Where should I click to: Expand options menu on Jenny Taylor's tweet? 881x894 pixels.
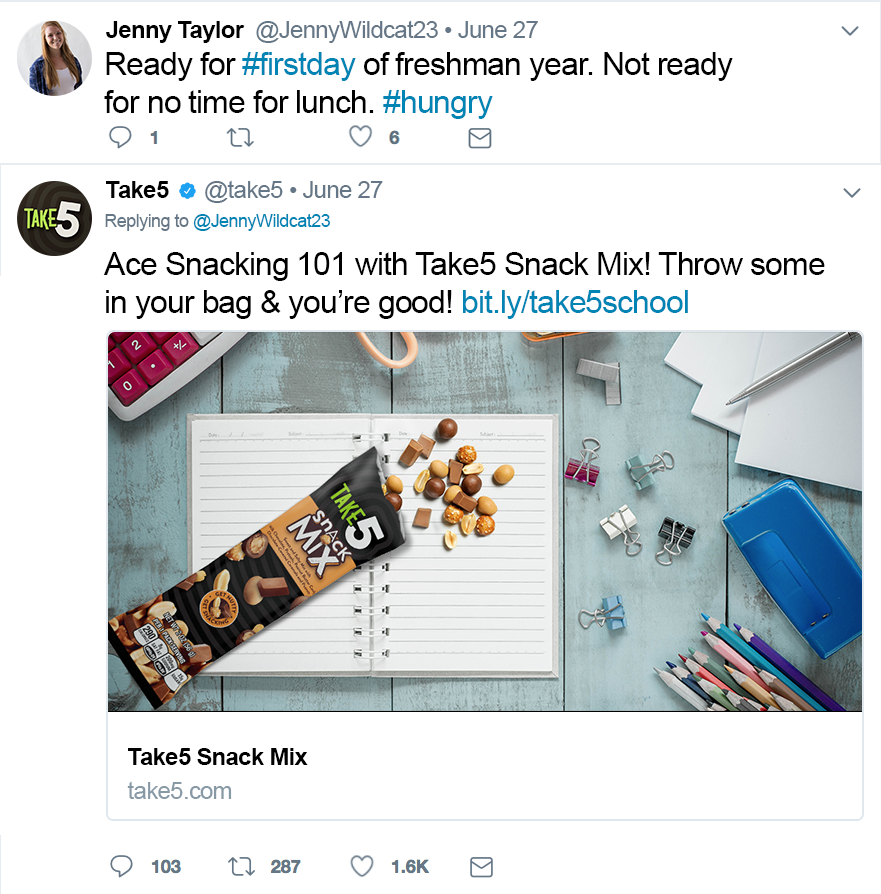click(850, 31)
